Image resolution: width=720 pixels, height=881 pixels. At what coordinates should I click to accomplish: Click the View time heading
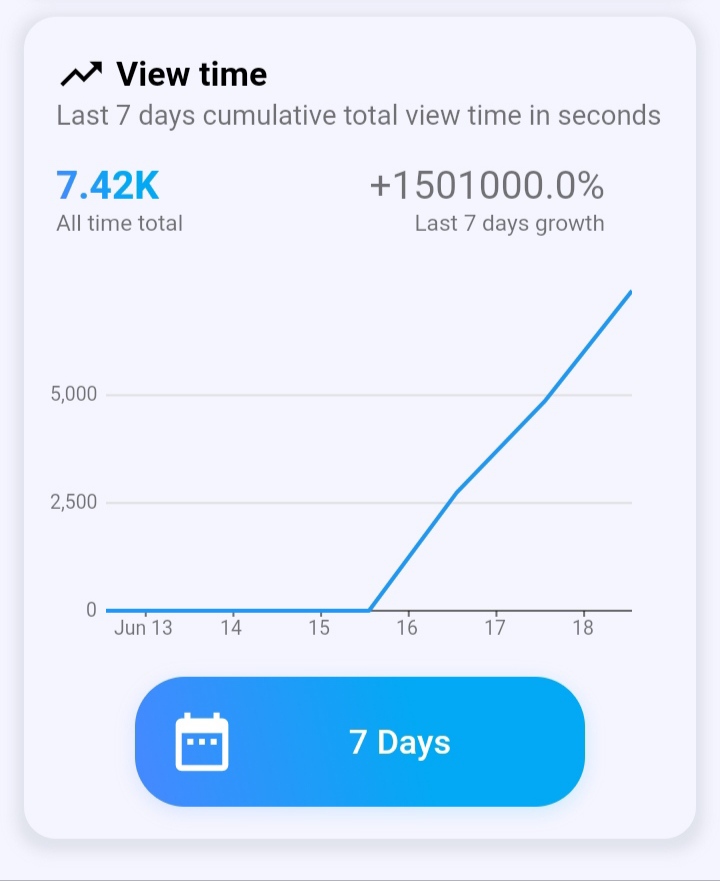pyautogui.click(x=192, y=74)
